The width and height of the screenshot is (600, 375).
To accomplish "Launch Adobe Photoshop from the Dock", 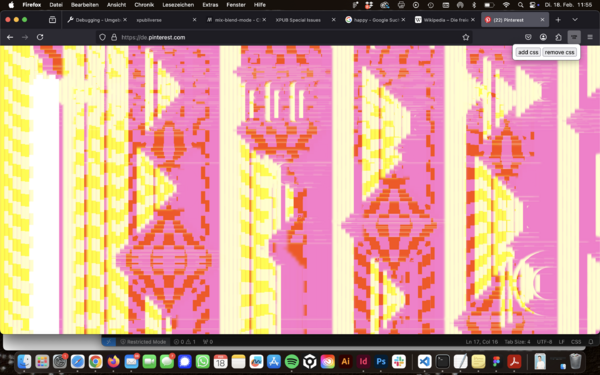I will pyautogui.click(x=381, y=361).
